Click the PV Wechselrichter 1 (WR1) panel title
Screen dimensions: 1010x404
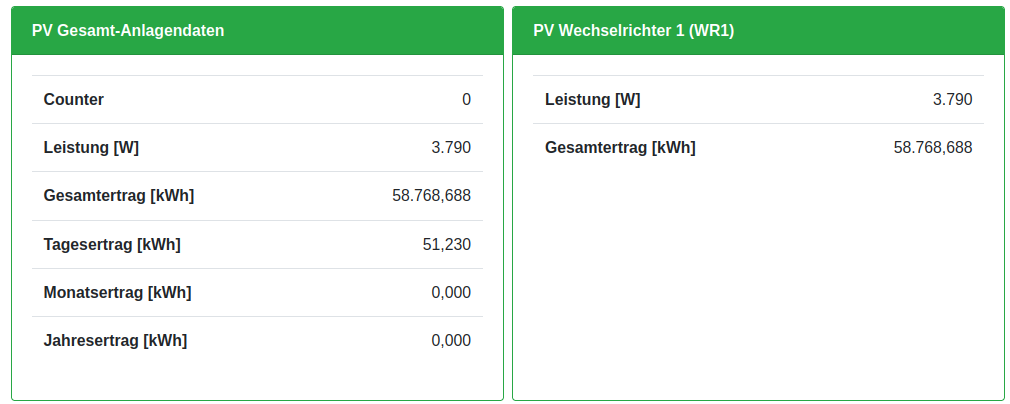(x=634, y=30)
